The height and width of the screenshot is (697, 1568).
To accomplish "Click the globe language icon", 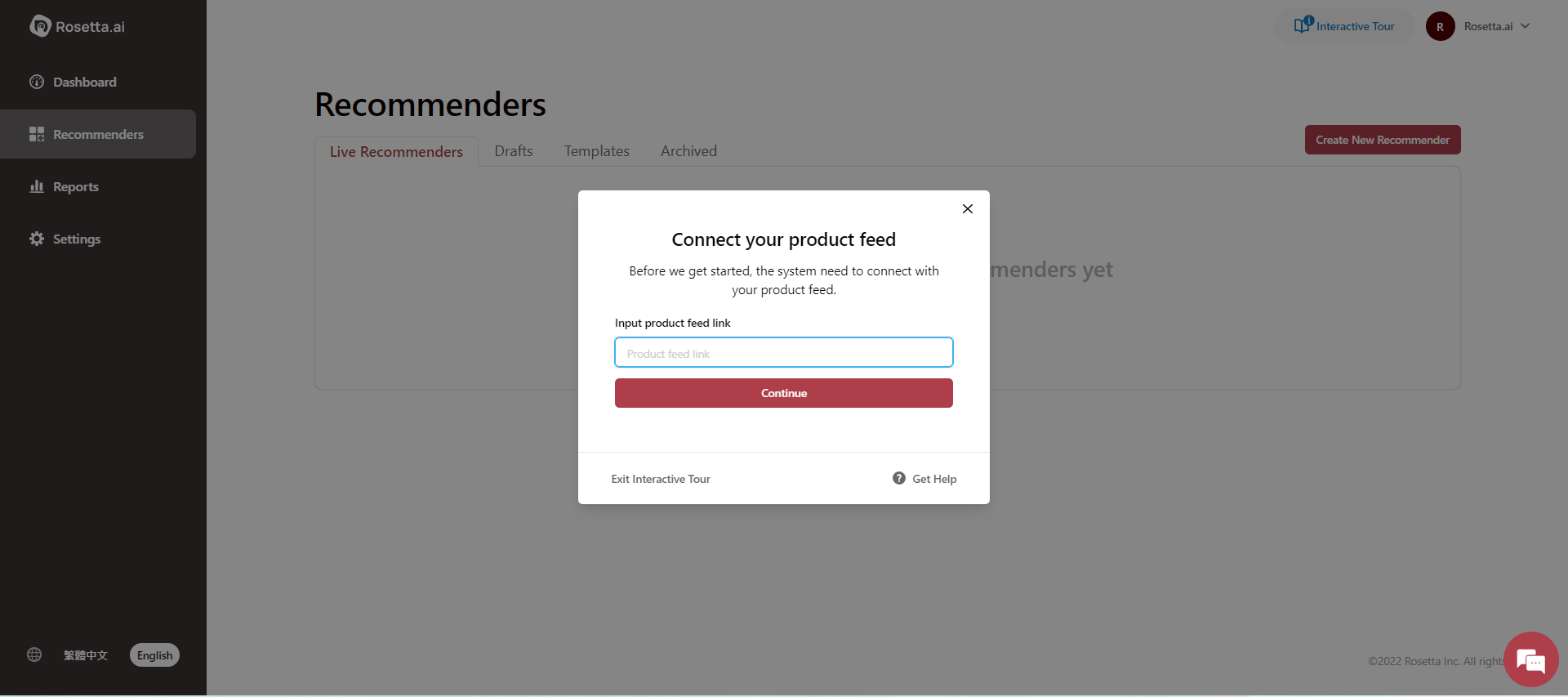I will click(x=34, y=655).
